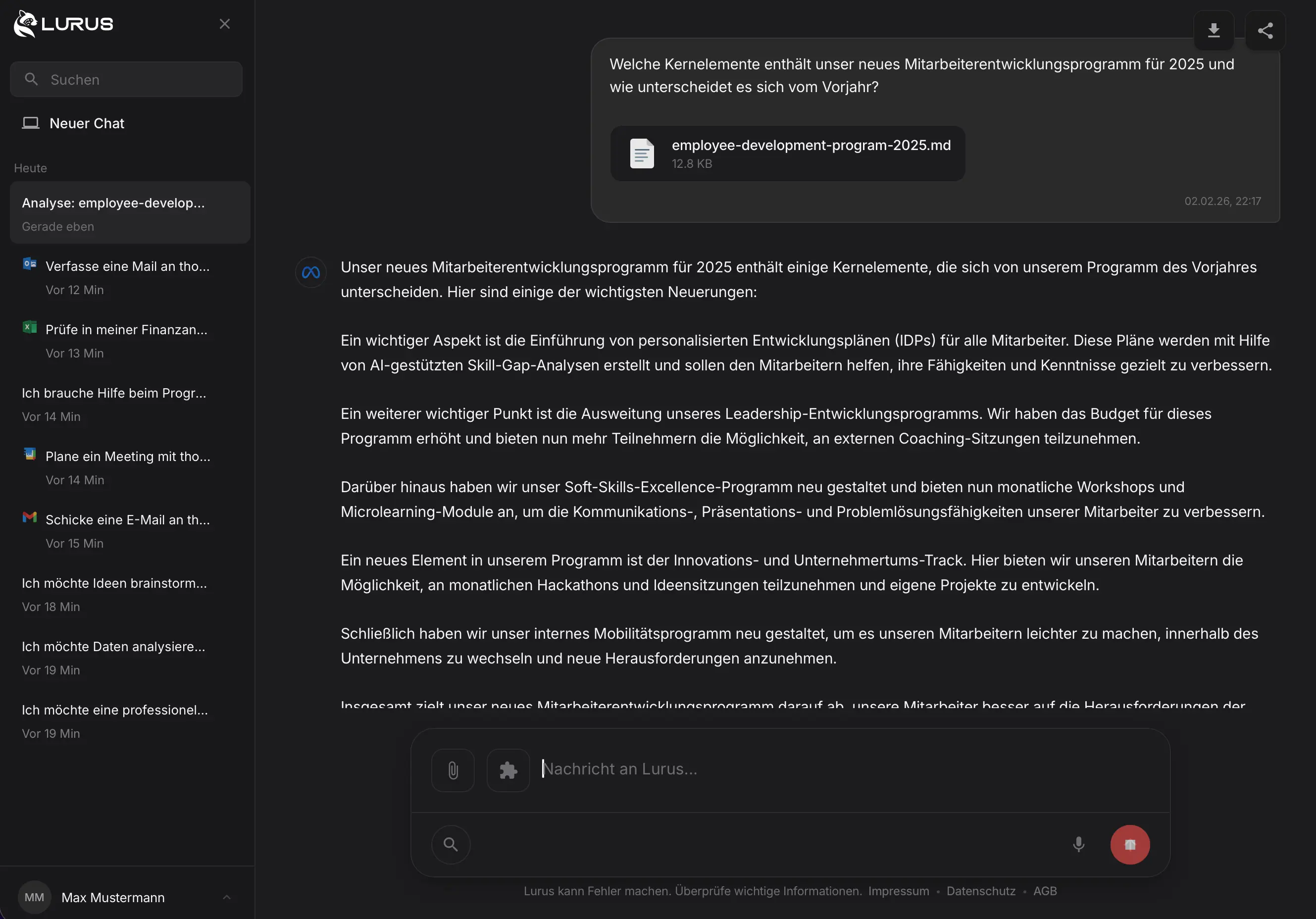The height and width of the screenshot is (919, 1316).
Task: Open the Datenschutz link
Action: pyautogui.click(x=980, y=891)
